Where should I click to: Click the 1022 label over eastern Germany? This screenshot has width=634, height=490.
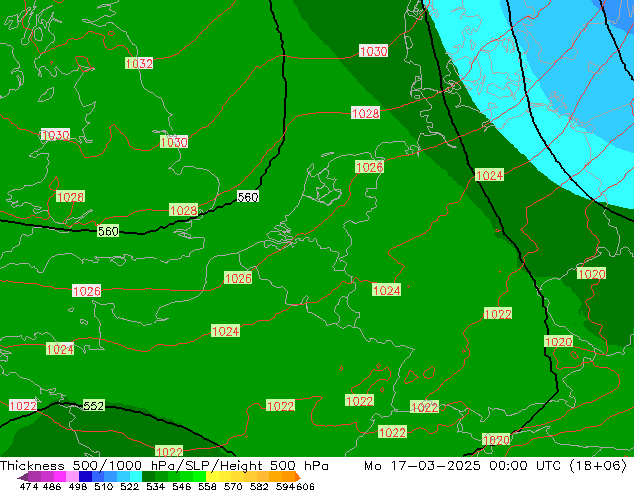click(x=498, y=314)
